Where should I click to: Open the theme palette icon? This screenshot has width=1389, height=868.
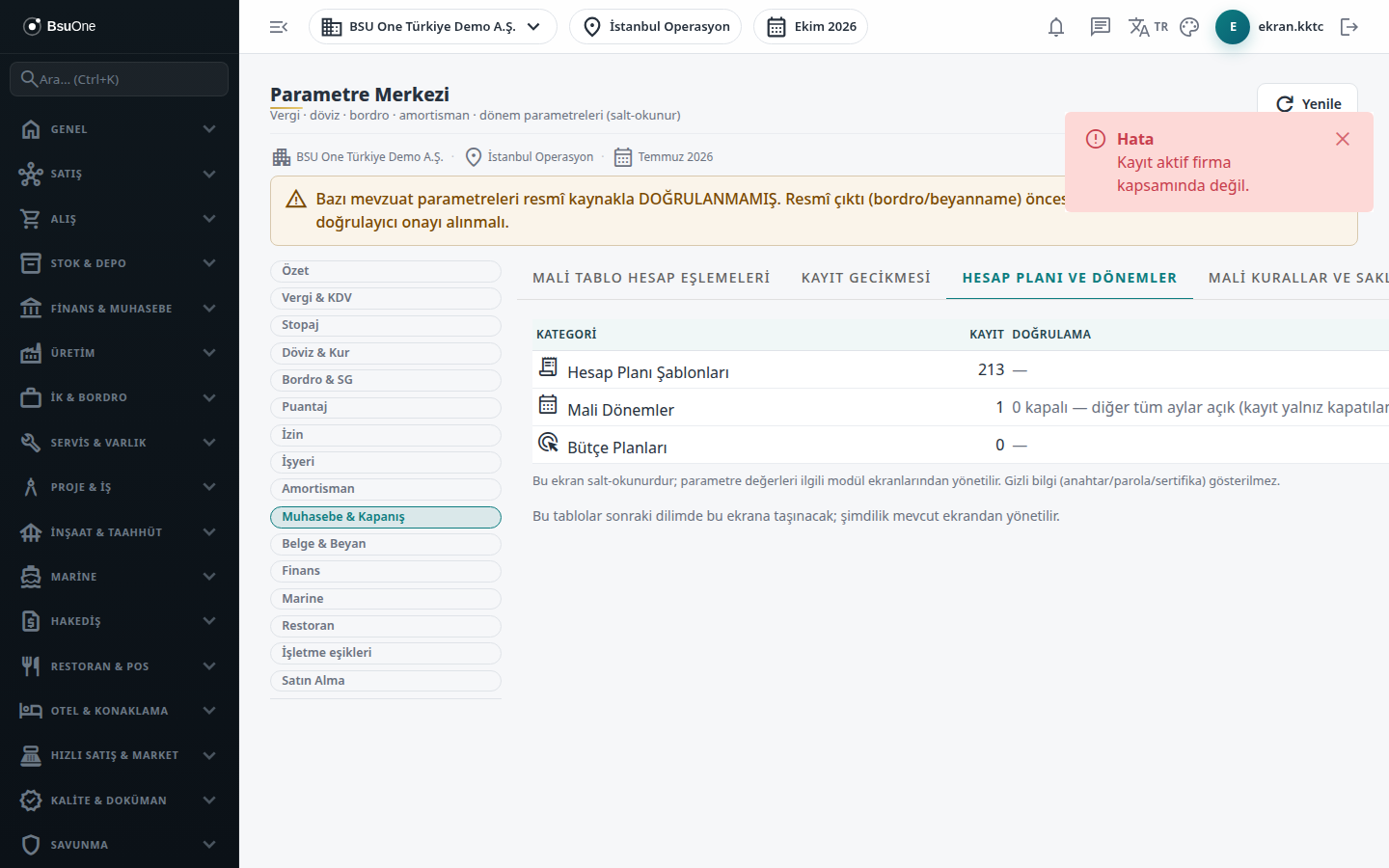[x=1189, y=27]
